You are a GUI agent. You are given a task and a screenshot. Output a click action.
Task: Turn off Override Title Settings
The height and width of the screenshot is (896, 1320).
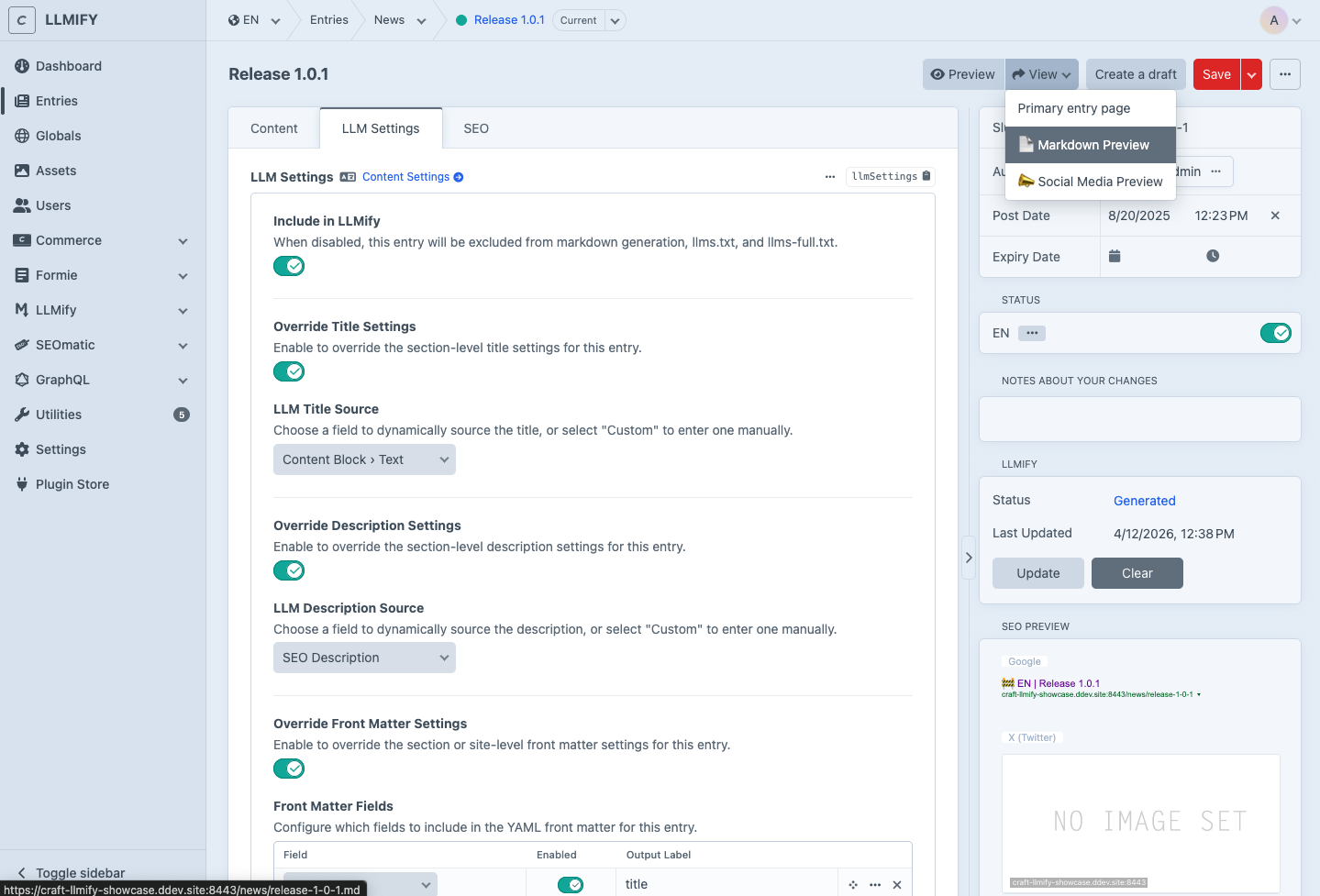[x=289, y=371]
